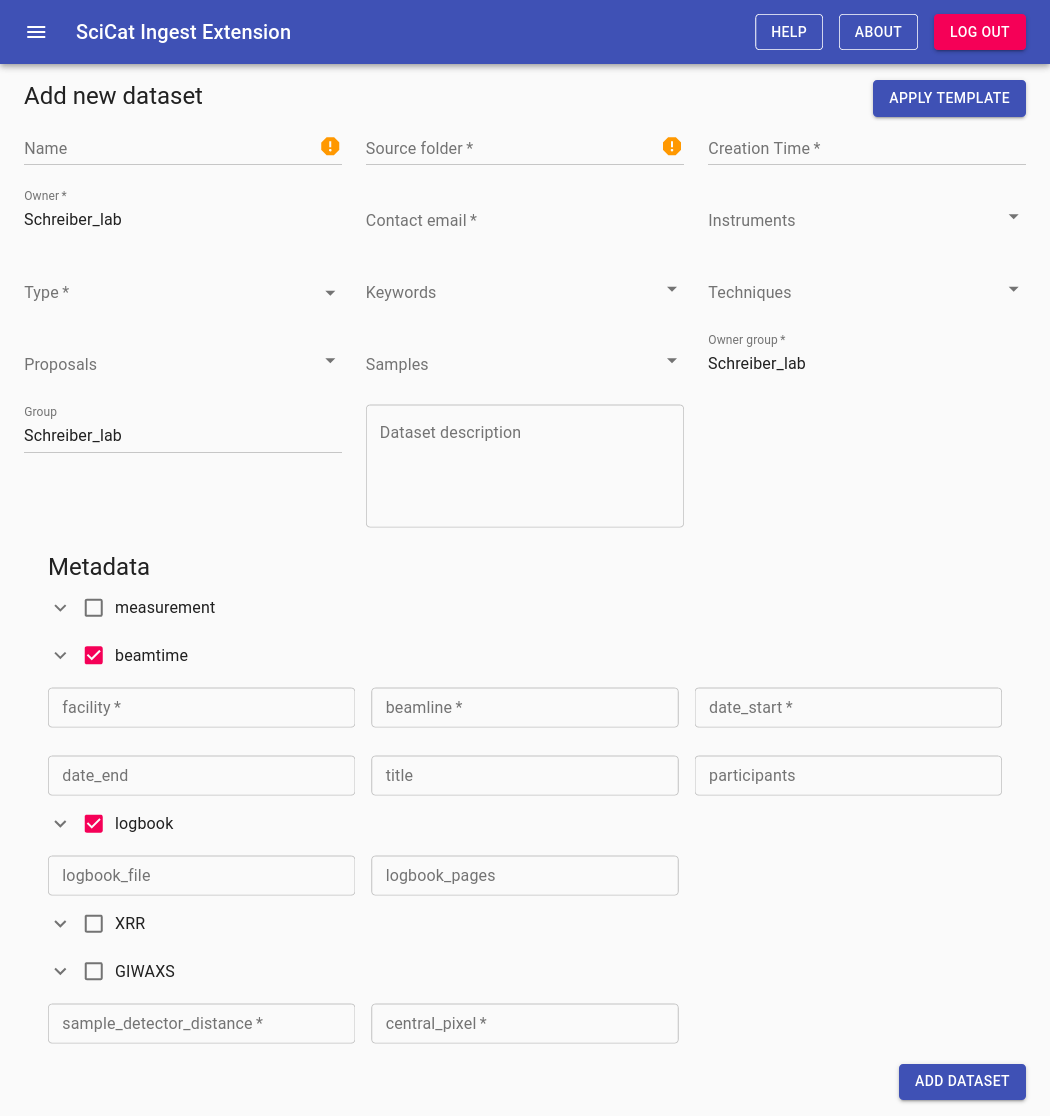Uncheck the beamtime metadata checkbox
Image resolution: width=1050 pixels, height=1116 pixels.
(x=93, y=655)
